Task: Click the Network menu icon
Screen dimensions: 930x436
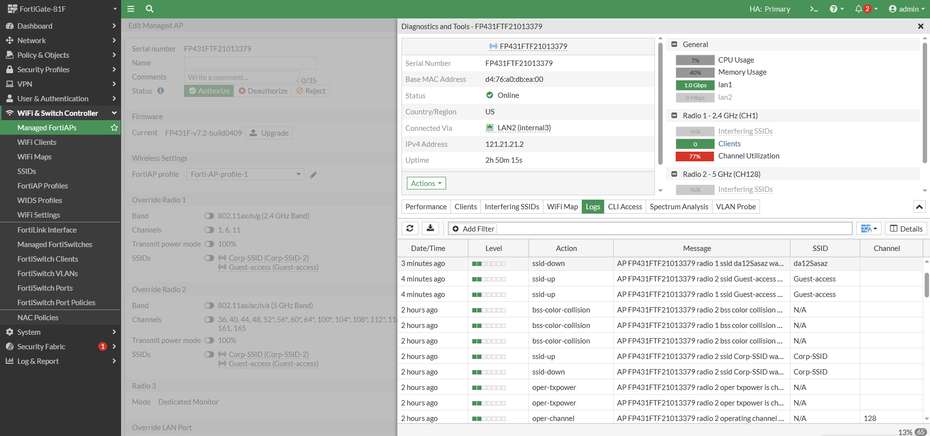Action: [x=9, y=40]
